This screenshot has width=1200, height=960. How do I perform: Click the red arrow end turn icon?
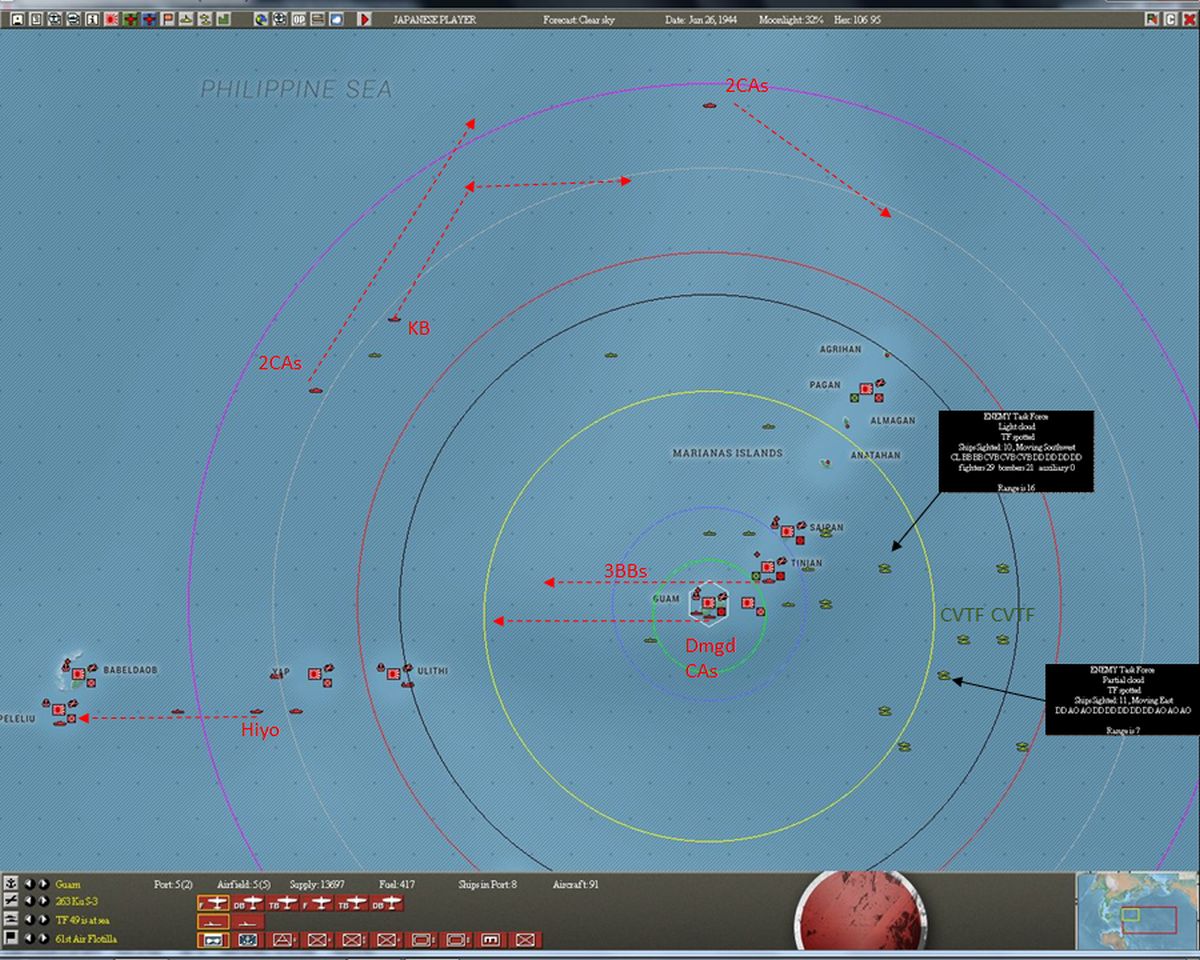tap(365, 19)
